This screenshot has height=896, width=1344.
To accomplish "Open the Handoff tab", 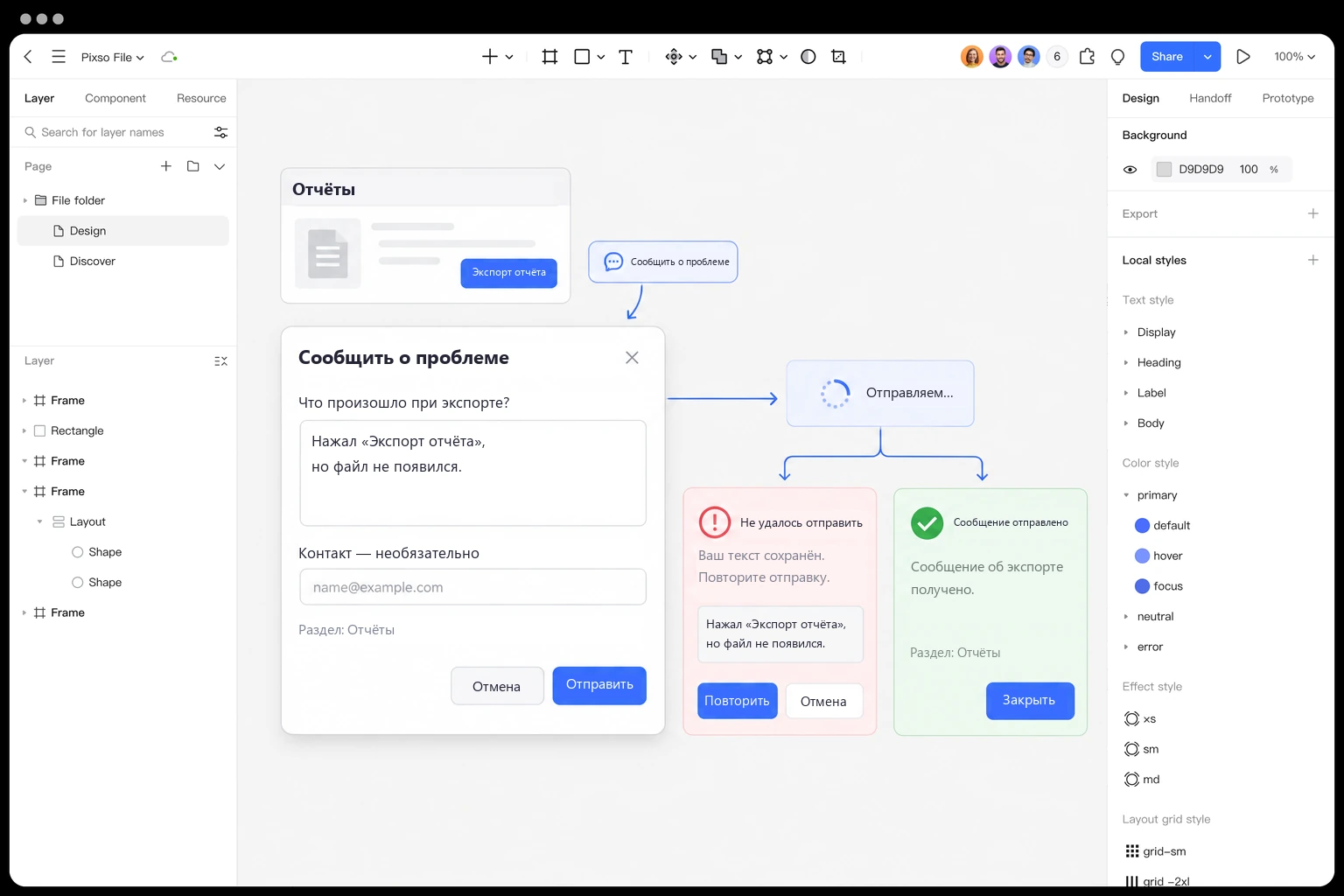I will [x=1210, y=98].
